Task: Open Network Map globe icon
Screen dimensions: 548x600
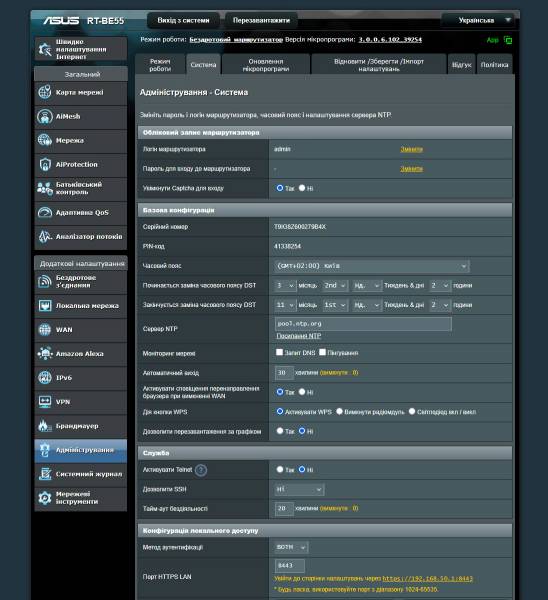Action: click(45, 92)
